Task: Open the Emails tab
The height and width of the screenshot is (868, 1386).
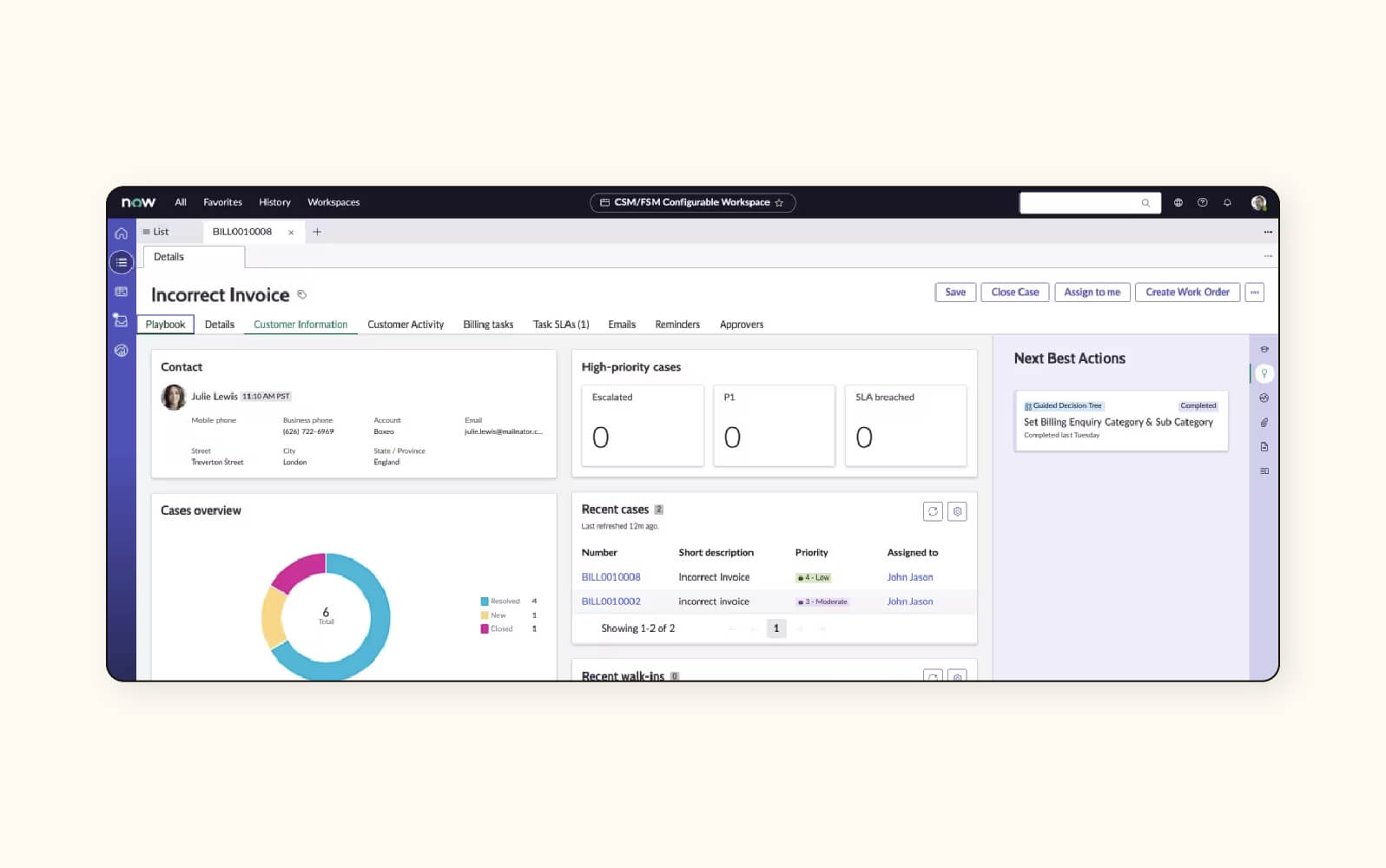Action: [x=622, y=325]
